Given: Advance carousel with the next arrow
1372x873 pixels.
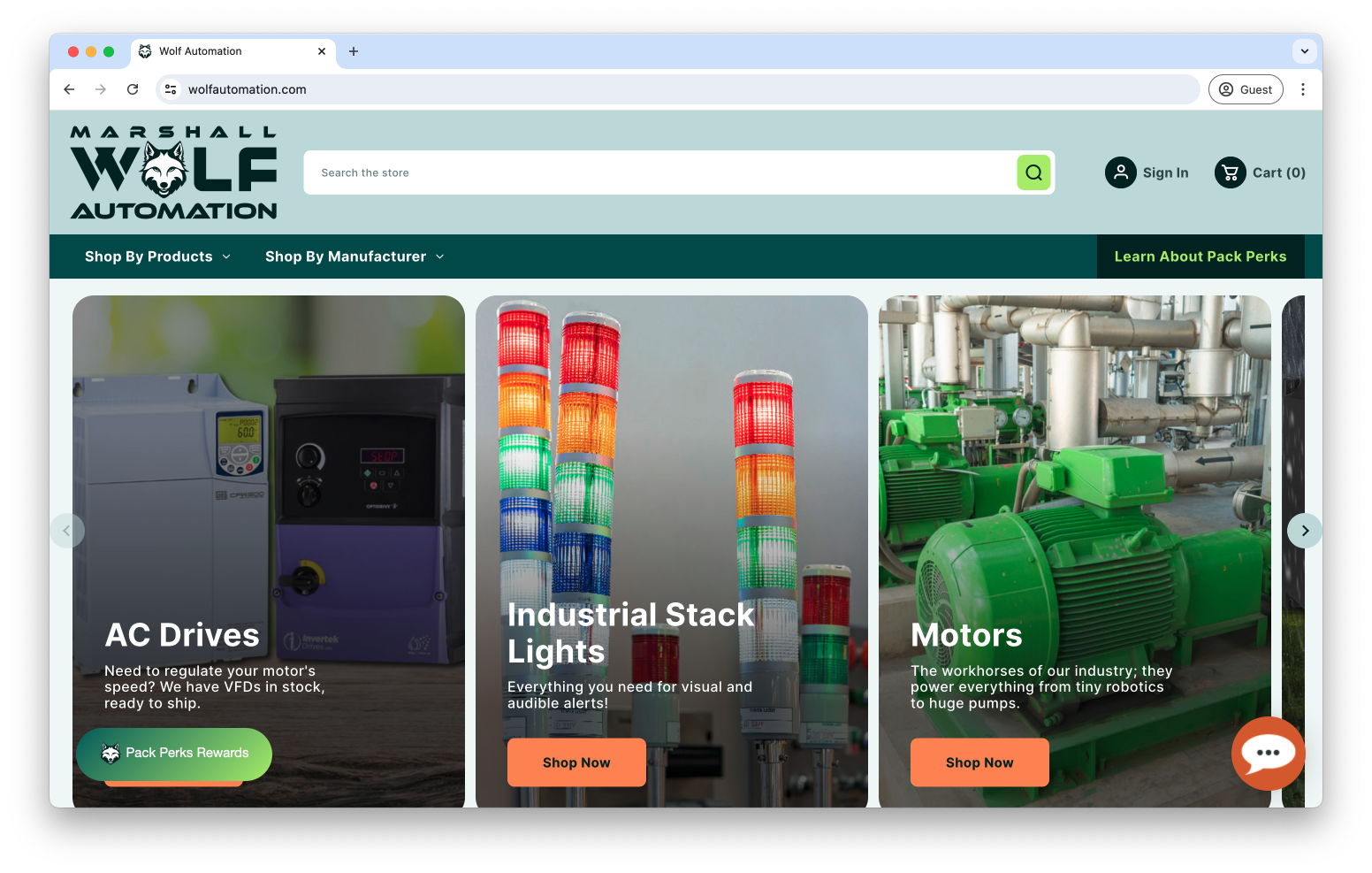Looking at the screenshot, I should pos(1305,531).
